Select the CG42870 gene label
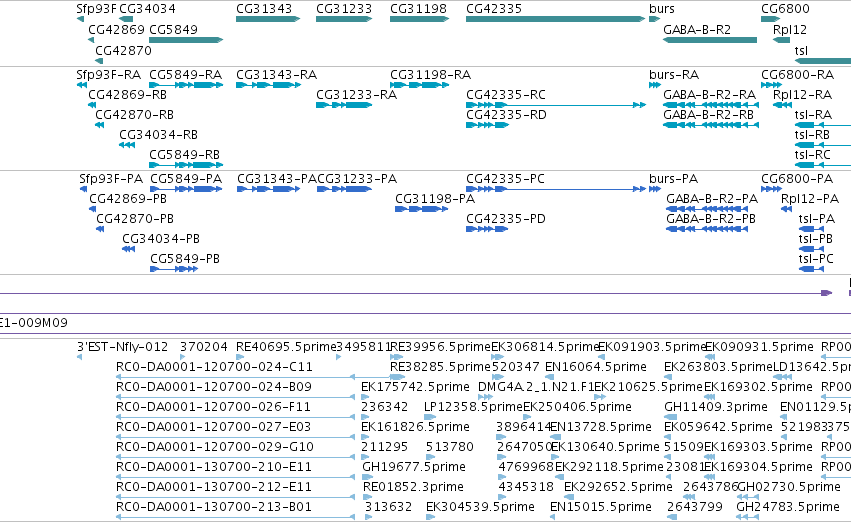The image size is (851, 522). click(123, 50)
